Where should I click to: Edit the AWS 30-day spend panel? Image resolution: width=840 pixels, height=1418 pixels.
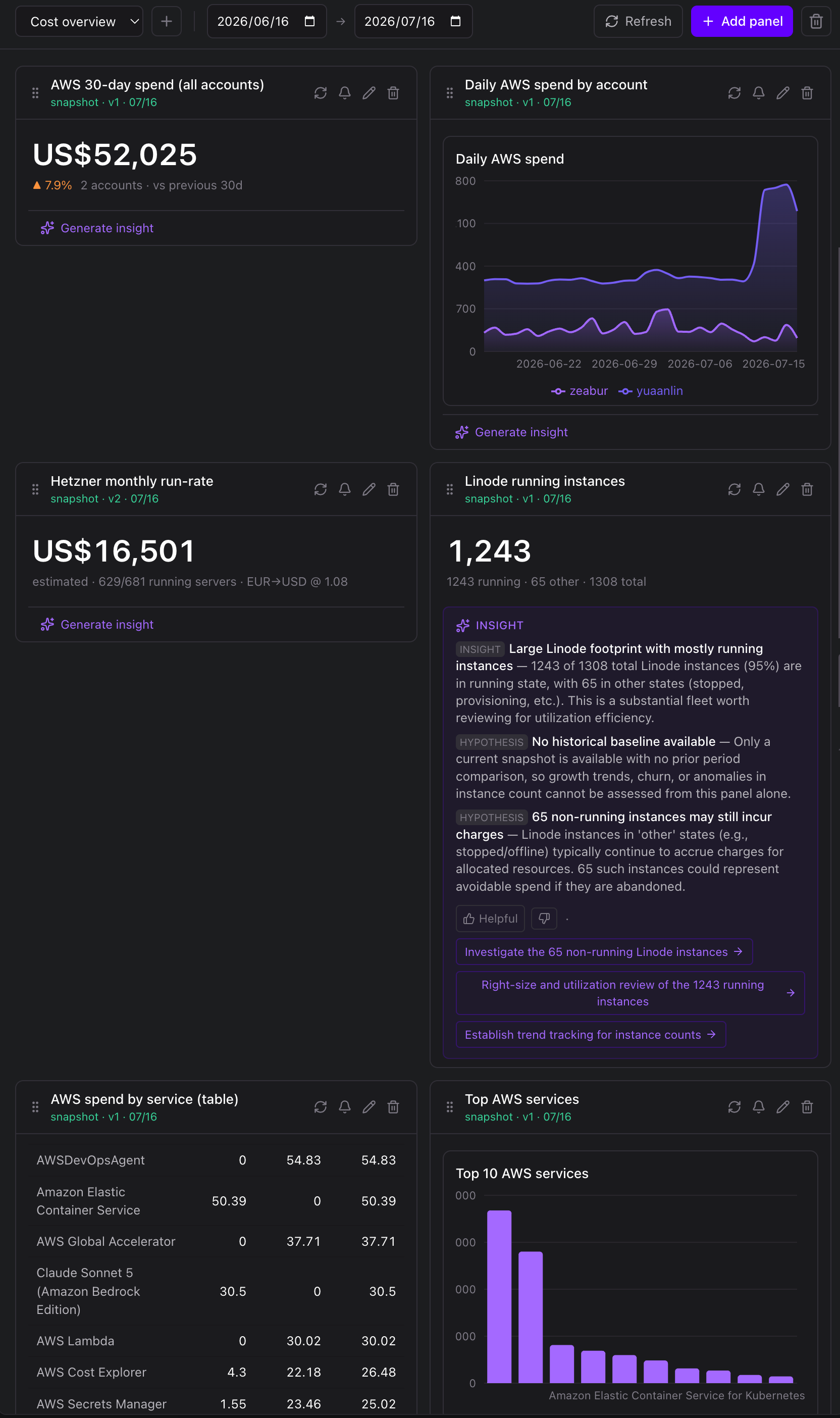point(369,93)
